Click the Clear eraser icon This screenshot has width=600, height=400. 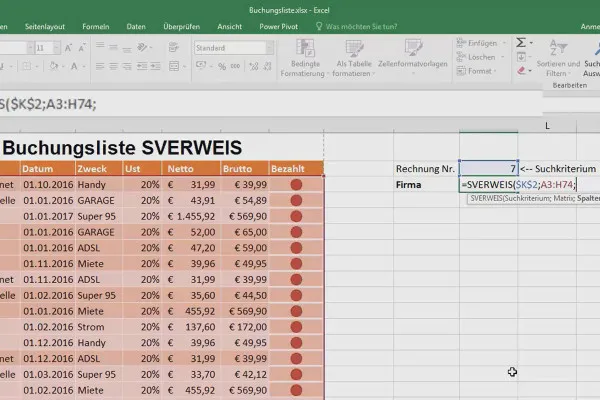click(x=521, y=70)
